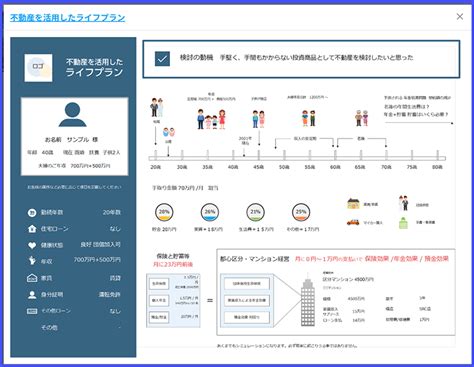Click the お名前 サンプル 様 name text
Image resolution: width=474 pixels, height=367 pixels.
point(71,139)
